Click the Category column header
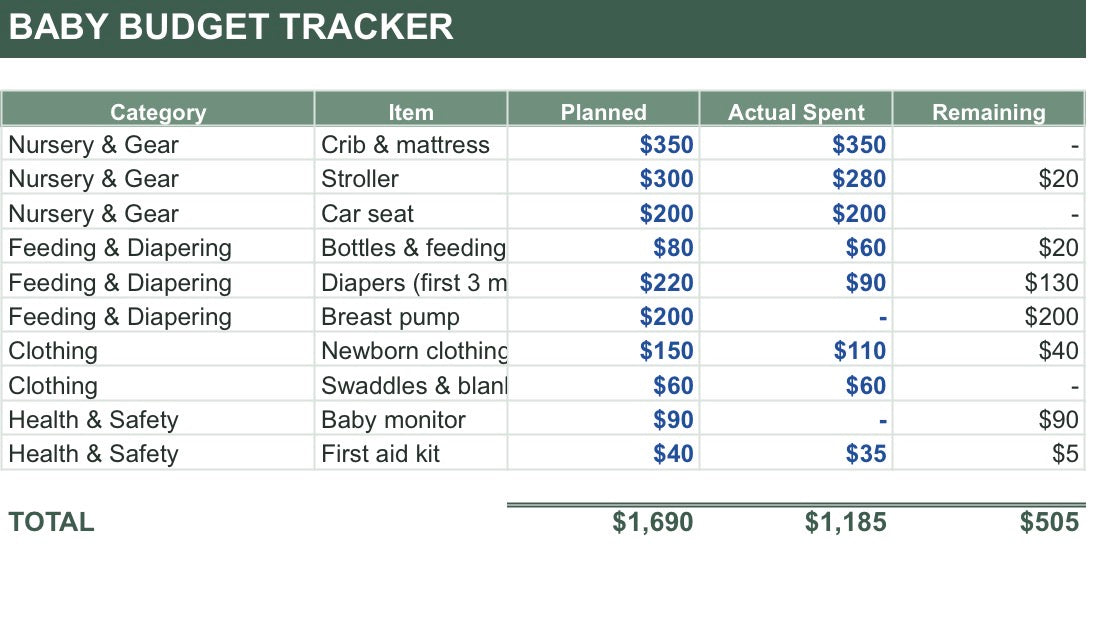The height and width of the screenshot is (626, 1109). coord(158,110)
